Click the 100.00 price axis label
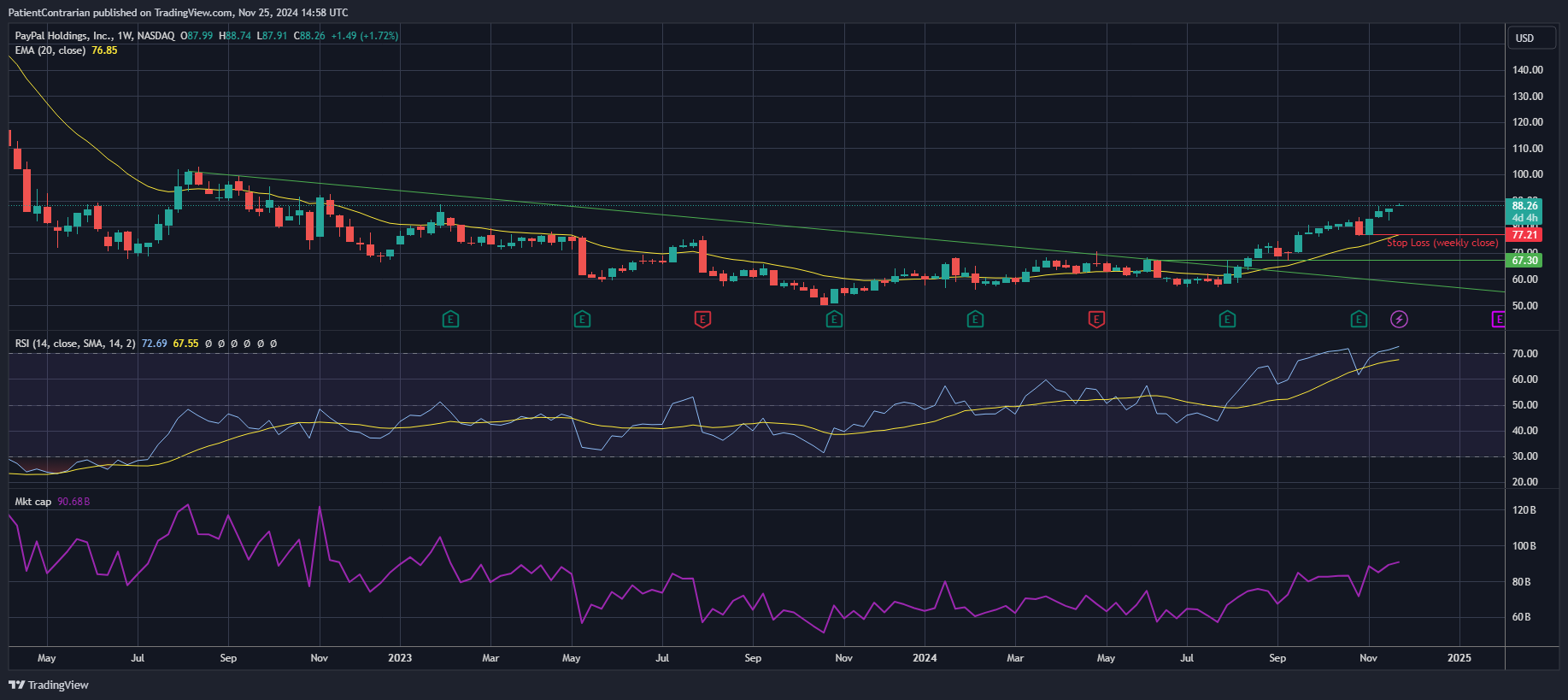Image resolution: width=1568 pixels, height=700 pixels. coord(1528,174)
